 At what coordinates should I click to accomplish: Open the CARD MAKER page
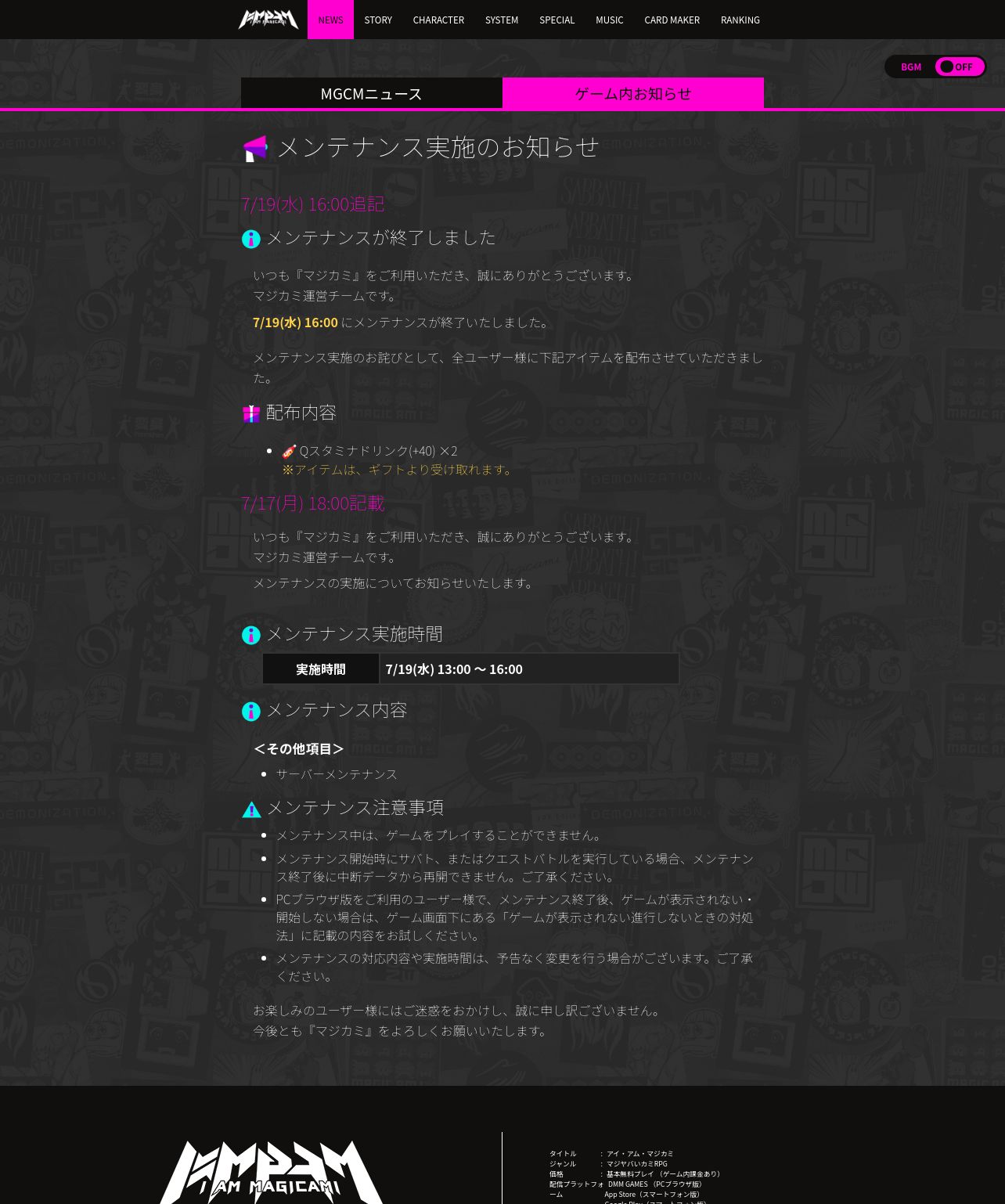(672, 20)
